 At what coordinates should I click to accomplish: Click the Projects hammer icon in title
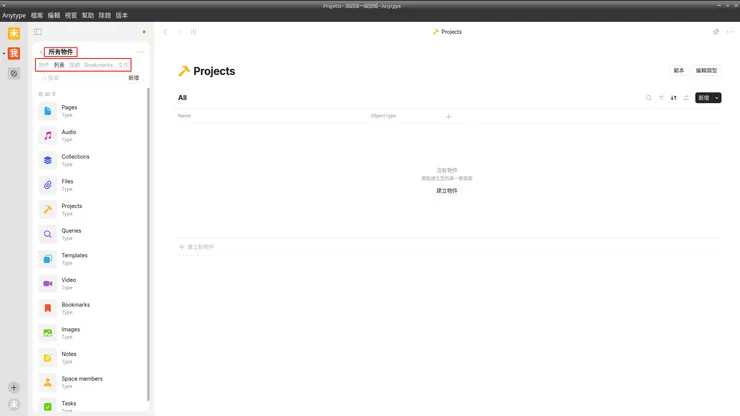(184, 71)
